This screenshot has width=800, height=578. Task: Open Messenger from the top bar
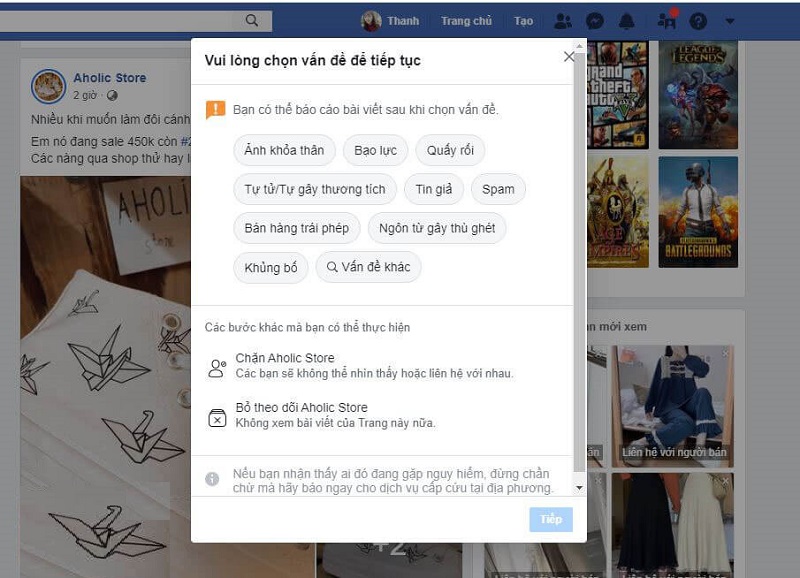(x=594, y=20)
